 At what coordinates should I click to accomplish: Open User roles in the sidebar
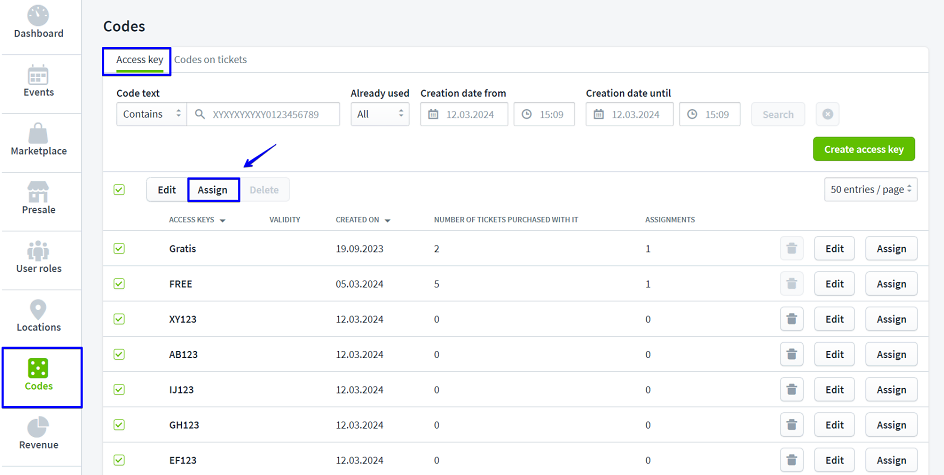[38, 251]
